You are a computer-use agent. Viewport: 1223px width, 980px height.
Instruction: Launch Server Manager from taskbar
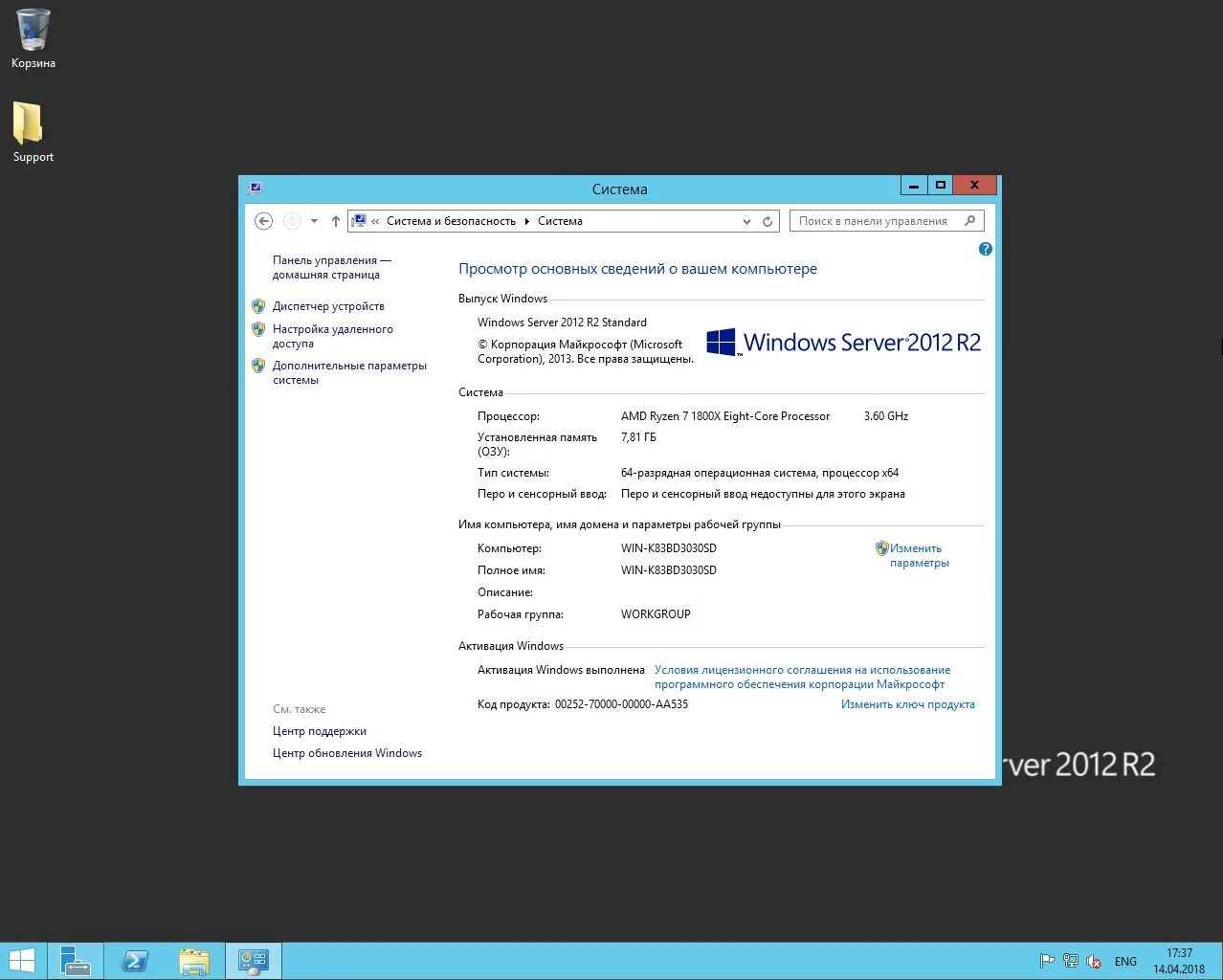pyautogui.click(x=76, y=961)
